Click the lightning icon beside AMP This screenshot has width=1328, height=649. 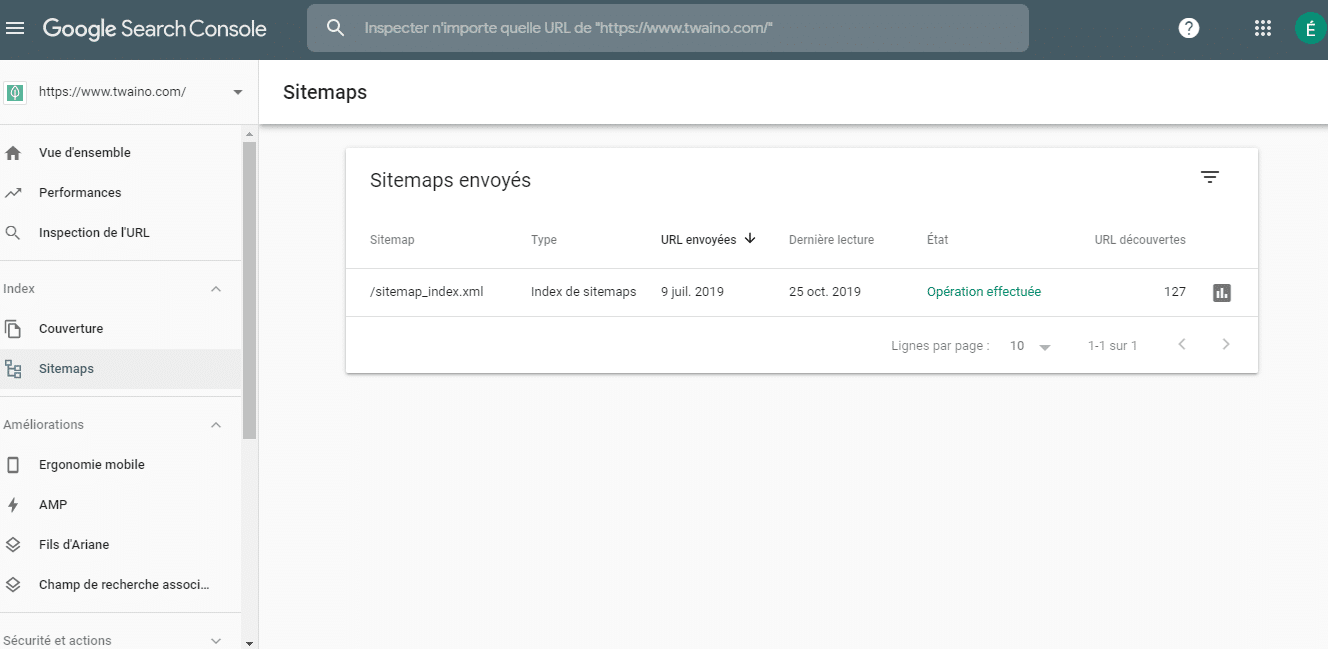tap(13, 505)
